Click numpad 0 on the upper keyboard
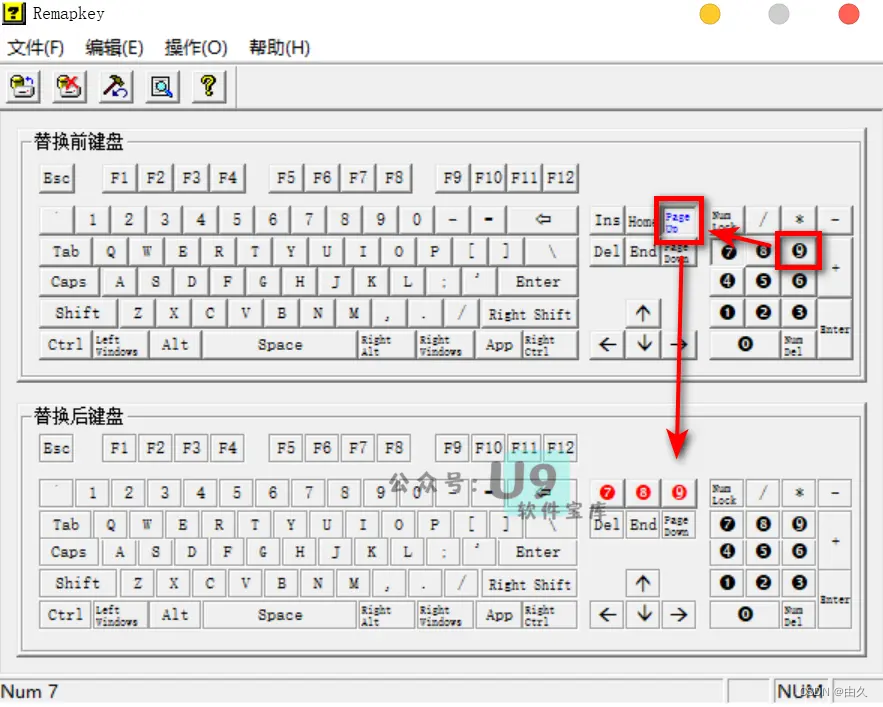This screenshot has width=883, height=707. click(x=745, y=344)
